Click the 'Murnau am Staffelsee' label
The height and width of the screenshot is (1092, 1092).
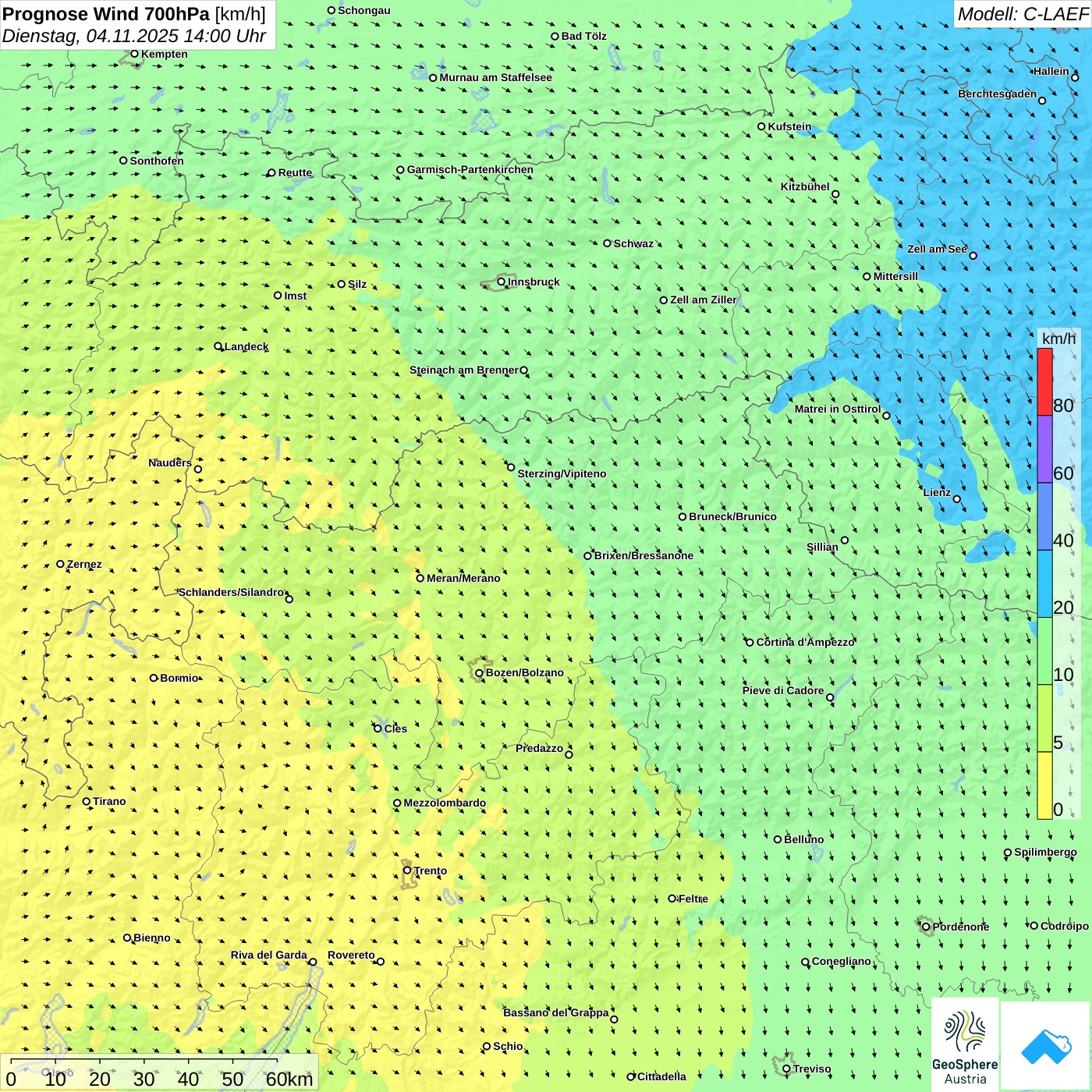pyautogui.click(x=495, y=77)
